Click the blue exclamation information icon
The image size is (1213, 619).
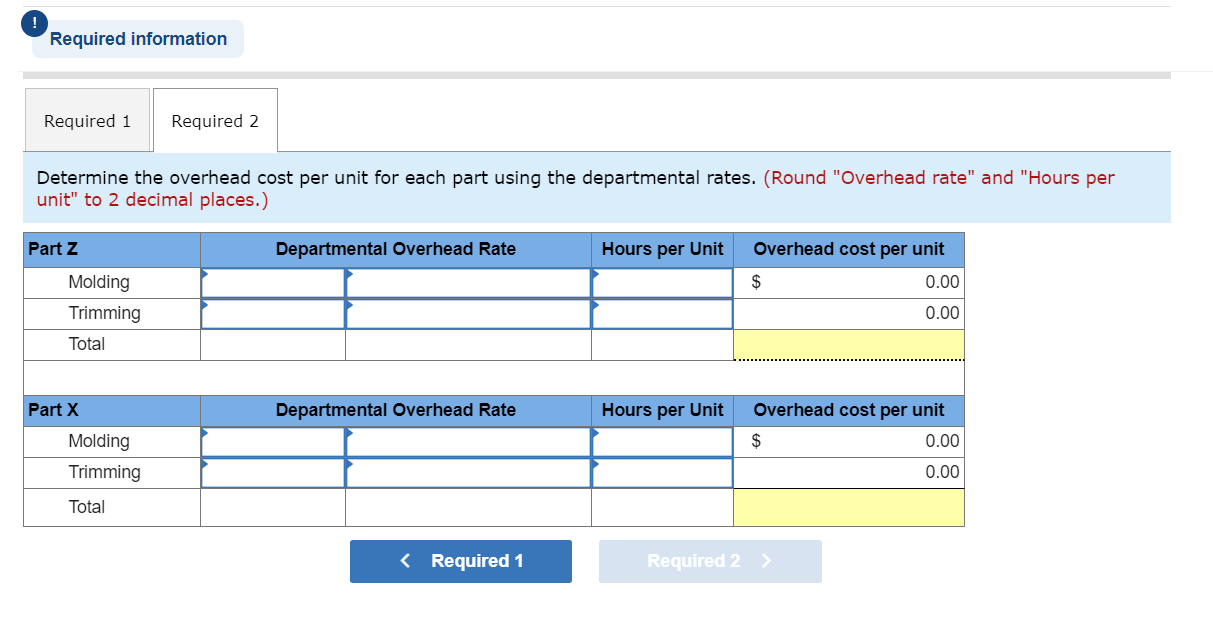click(33, 21)
